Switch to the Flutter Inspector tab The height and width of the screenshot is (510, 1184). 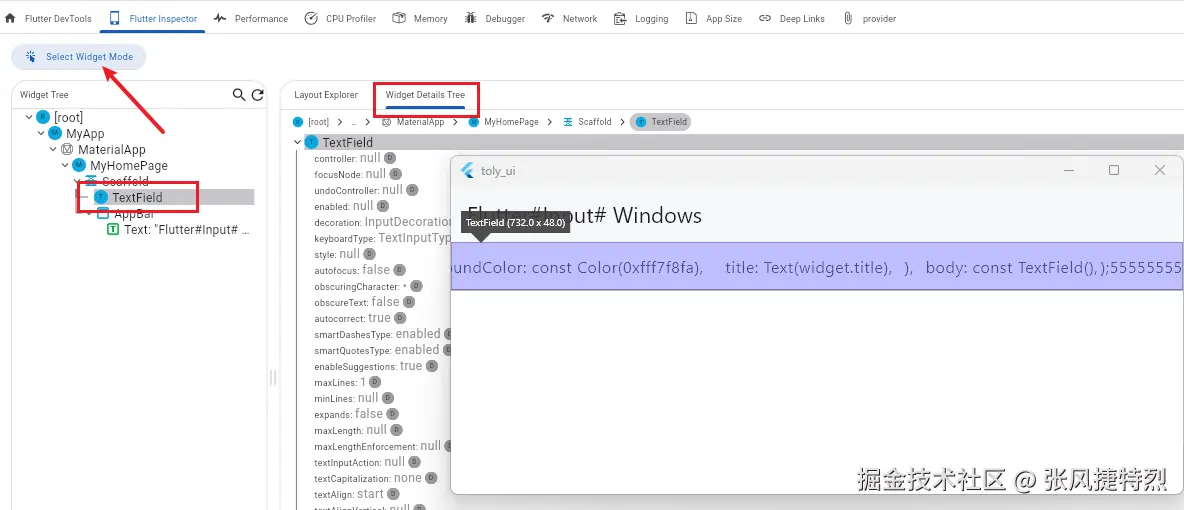154,18
